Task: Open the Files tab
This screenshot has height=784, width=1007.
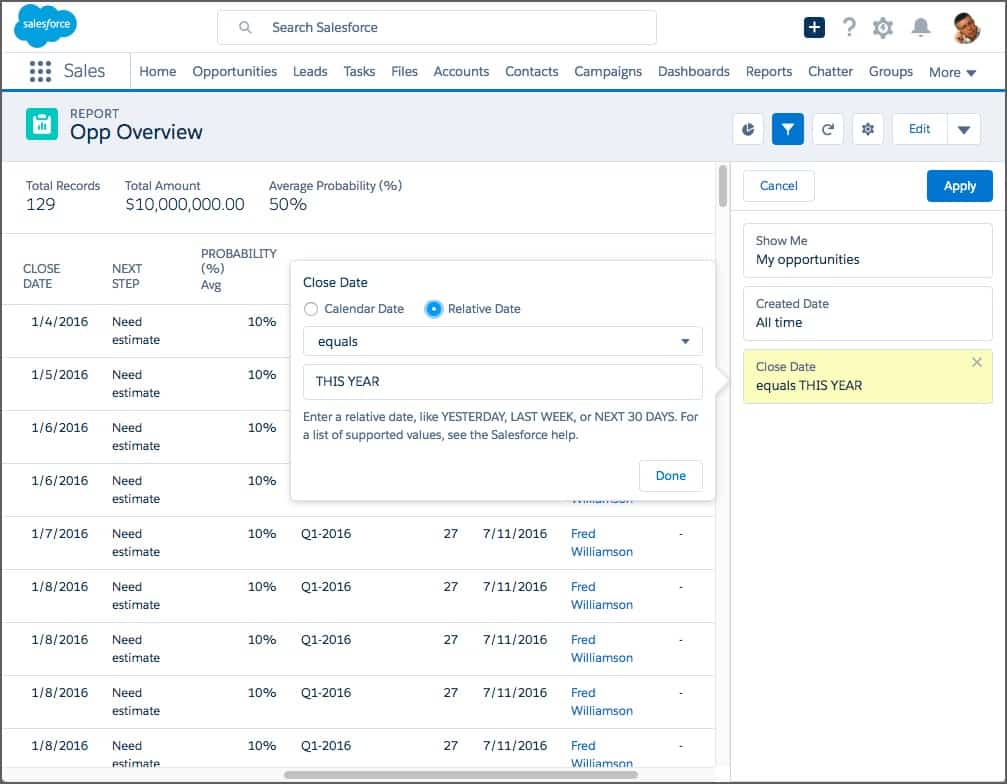Action: [404, 71]
